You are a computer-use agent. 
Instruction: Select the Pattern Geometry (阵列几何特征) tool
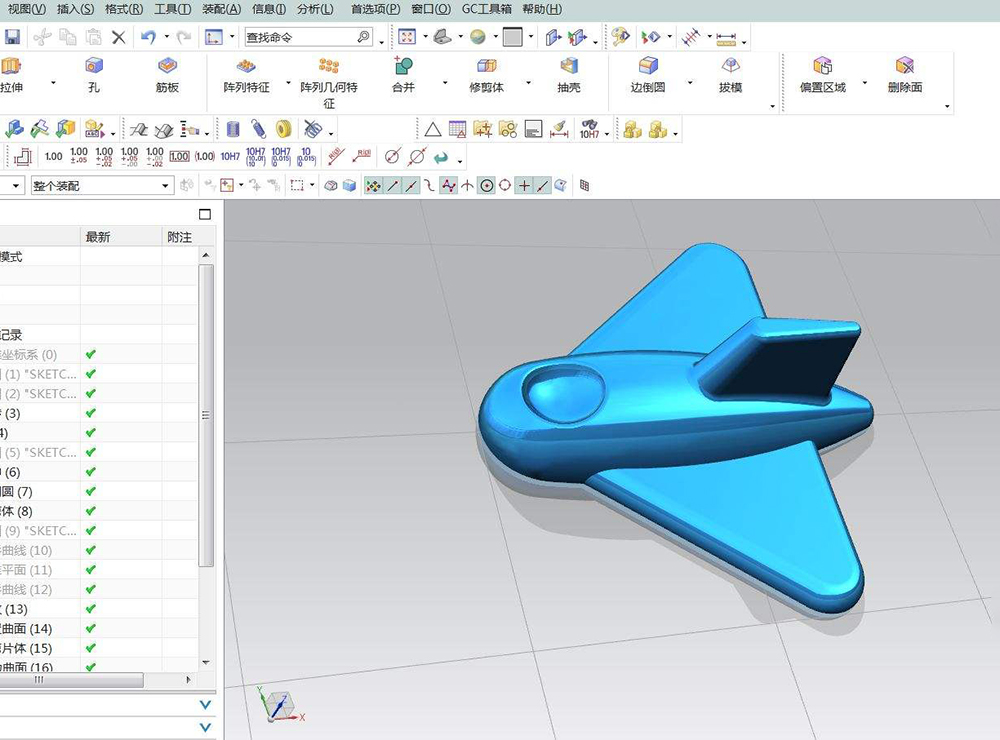coord(328,83)
